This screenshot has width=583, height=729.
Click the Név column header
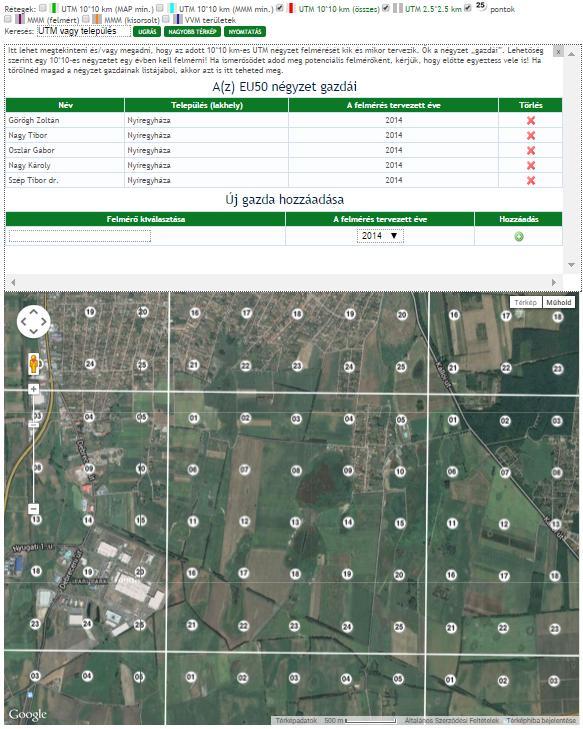(x=65, y=105)
